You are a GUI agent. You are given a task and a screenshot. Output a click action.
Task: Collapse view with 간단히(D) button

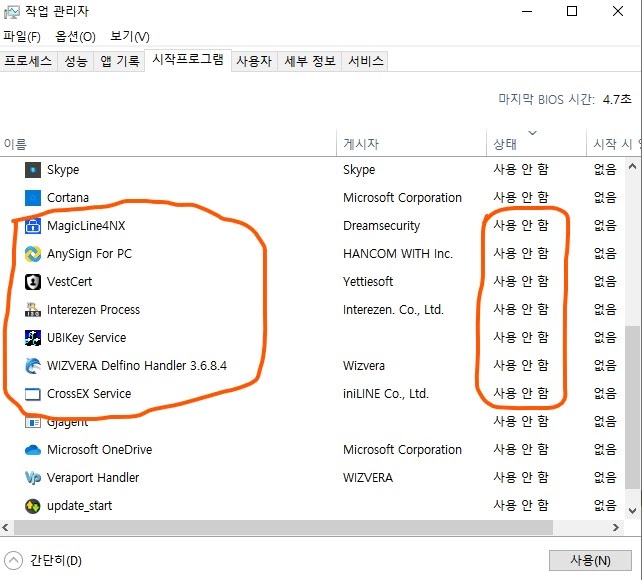point(43,560)
